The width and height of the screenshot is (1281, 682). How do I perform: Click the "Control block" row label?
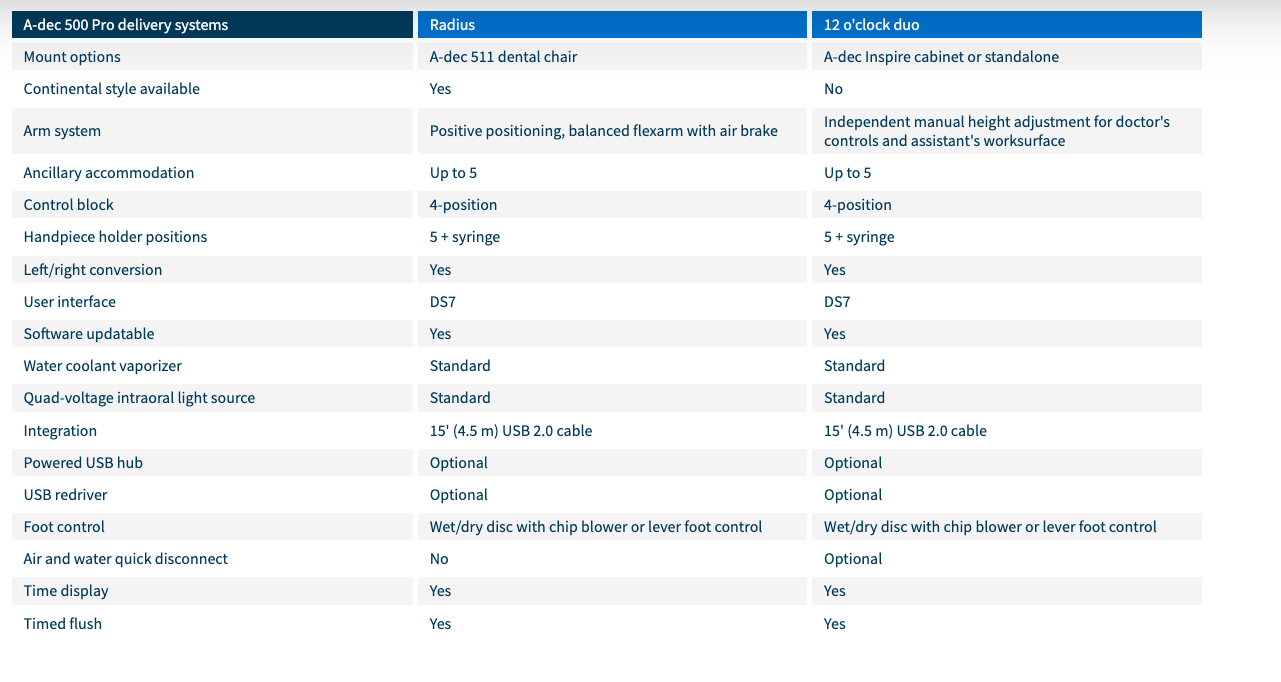coord(69,205)
